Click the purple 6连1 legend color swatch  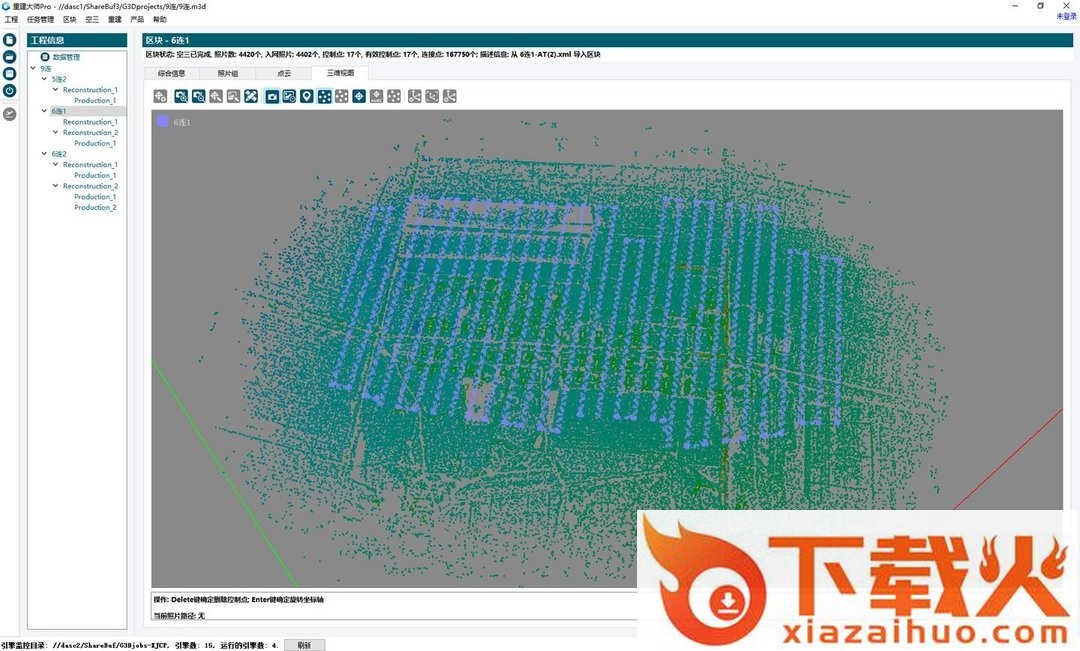pyautogui.click(x=162, y=121)
